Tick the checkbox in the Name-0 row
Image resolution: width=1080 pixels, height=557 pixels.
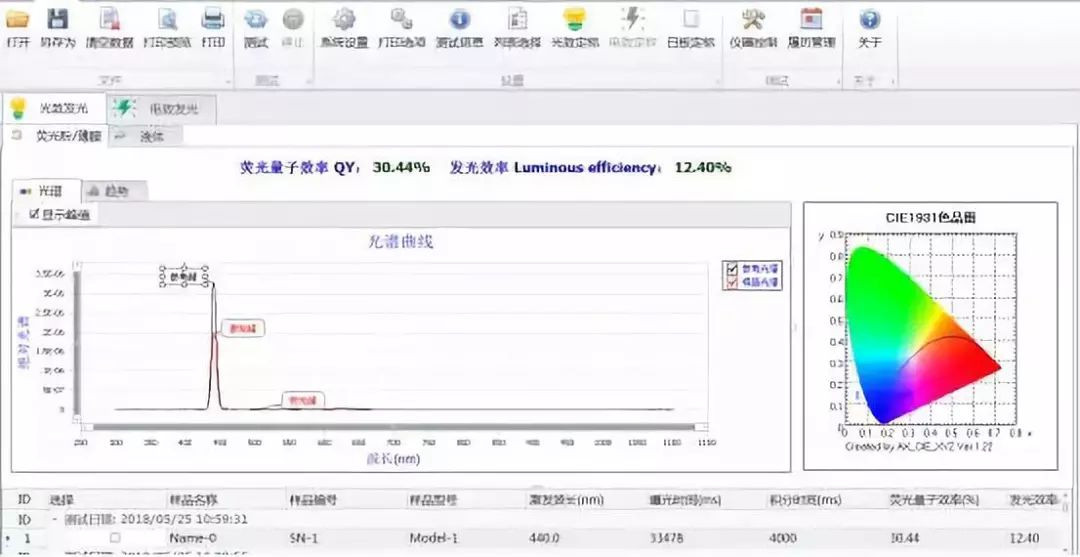(x=116, y=536)
